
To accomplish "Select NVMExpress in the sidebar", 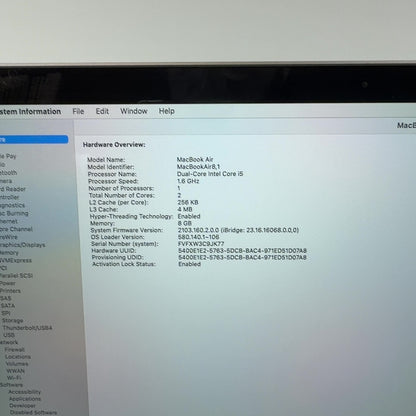I will click(x=16, y=260).
